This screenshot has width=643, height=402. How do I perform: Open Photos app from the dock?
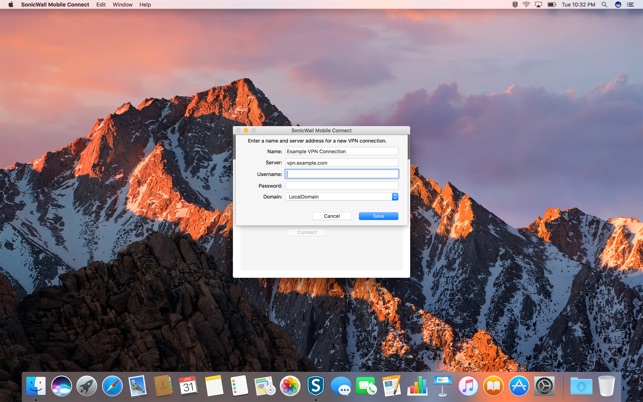click(x=290, y=385)
